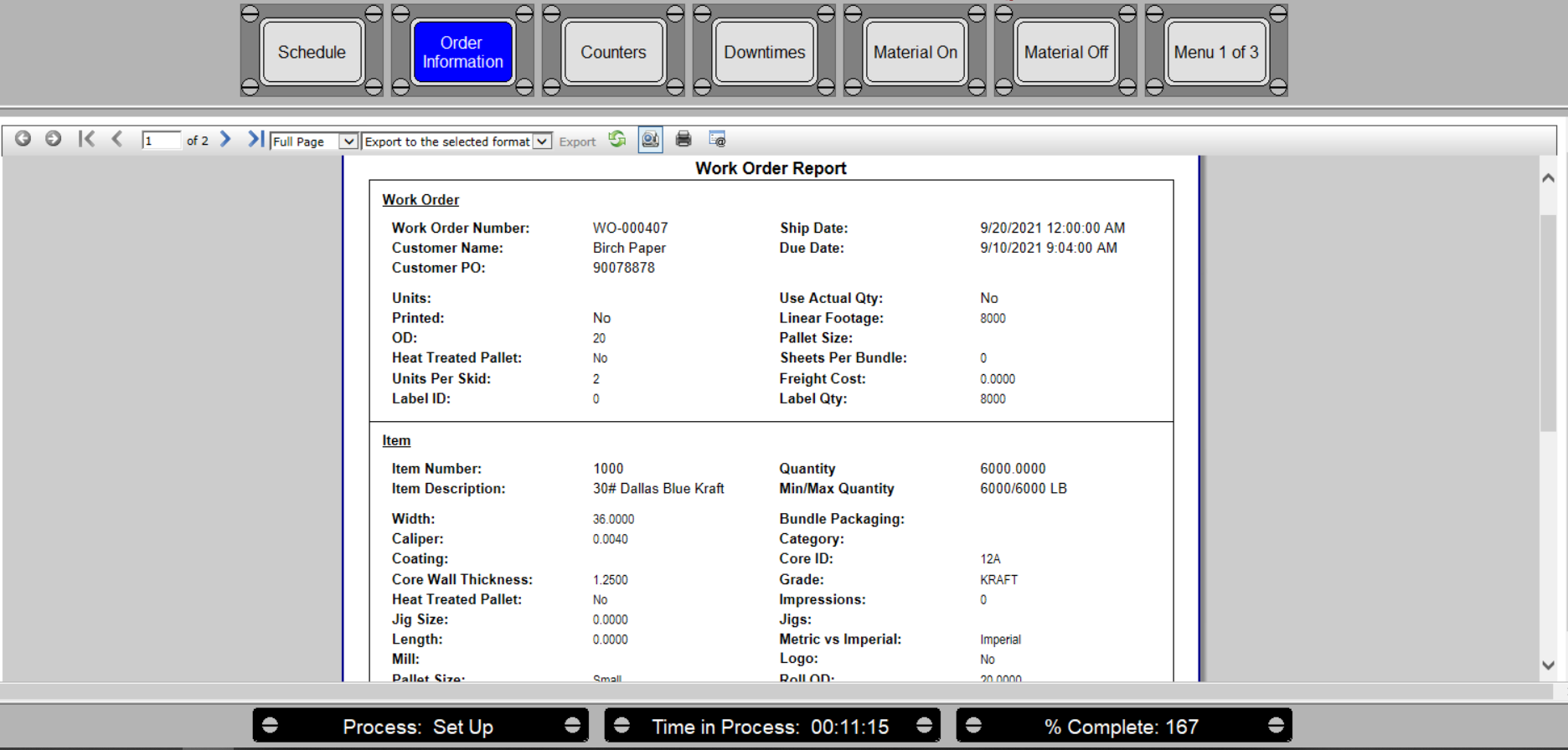Click Work Order Report title
The image size is (1568, 750).
point(771,168)
